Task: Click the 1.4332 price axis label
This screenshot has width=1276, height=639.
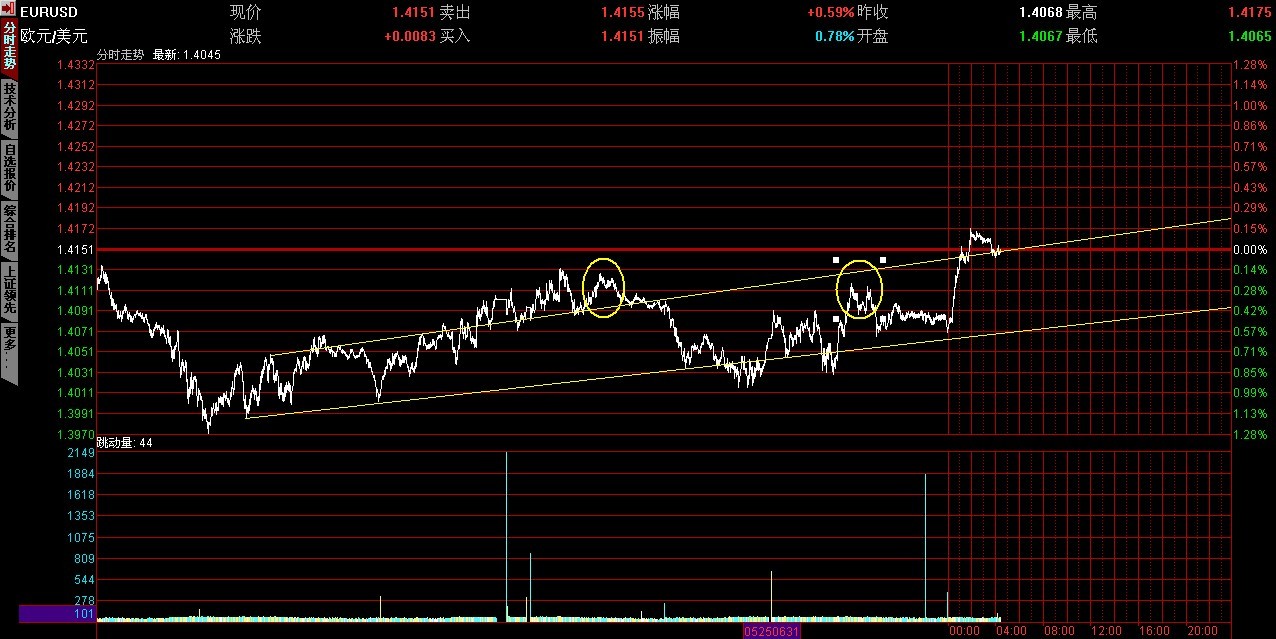Action: (x=76, y=64)
